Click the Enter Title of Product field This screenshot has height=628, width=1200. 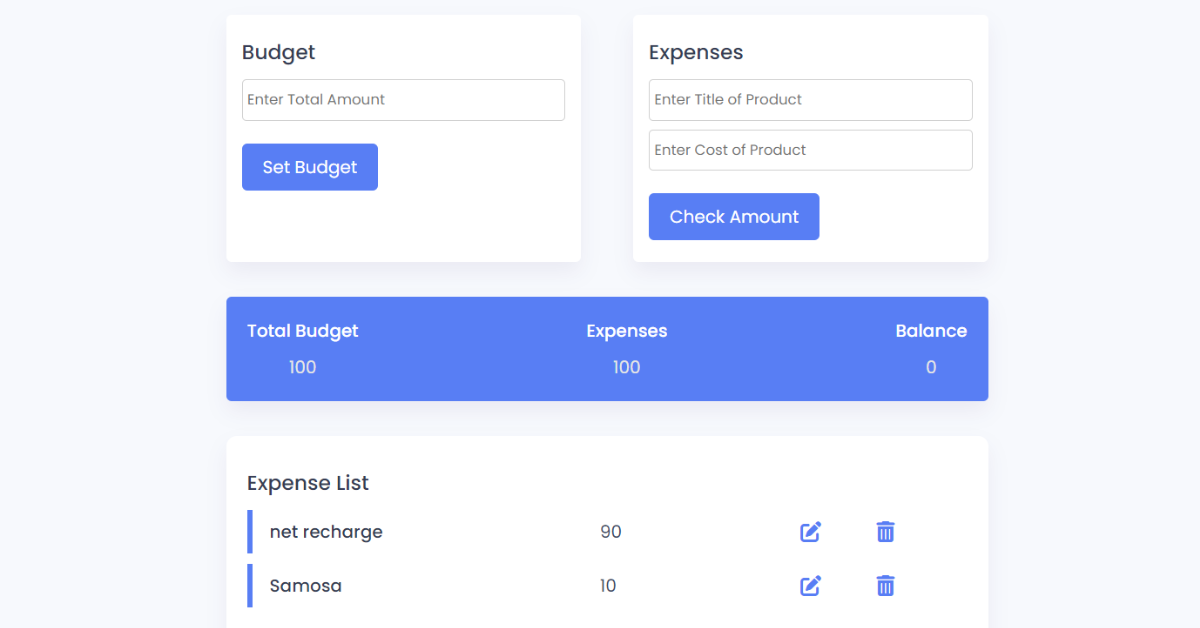[810, 99]
